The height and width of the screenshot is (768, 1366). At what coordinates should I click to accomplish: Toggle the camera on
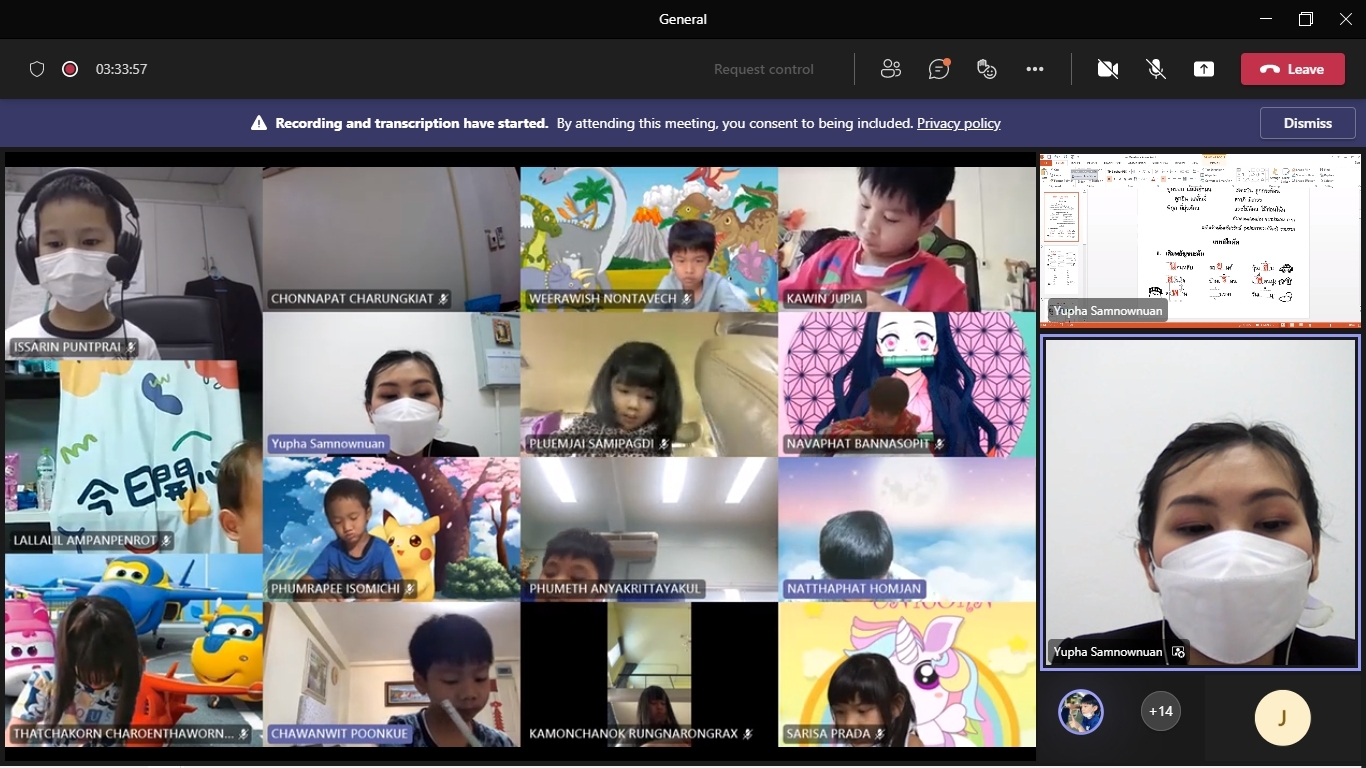(1107, 69)
